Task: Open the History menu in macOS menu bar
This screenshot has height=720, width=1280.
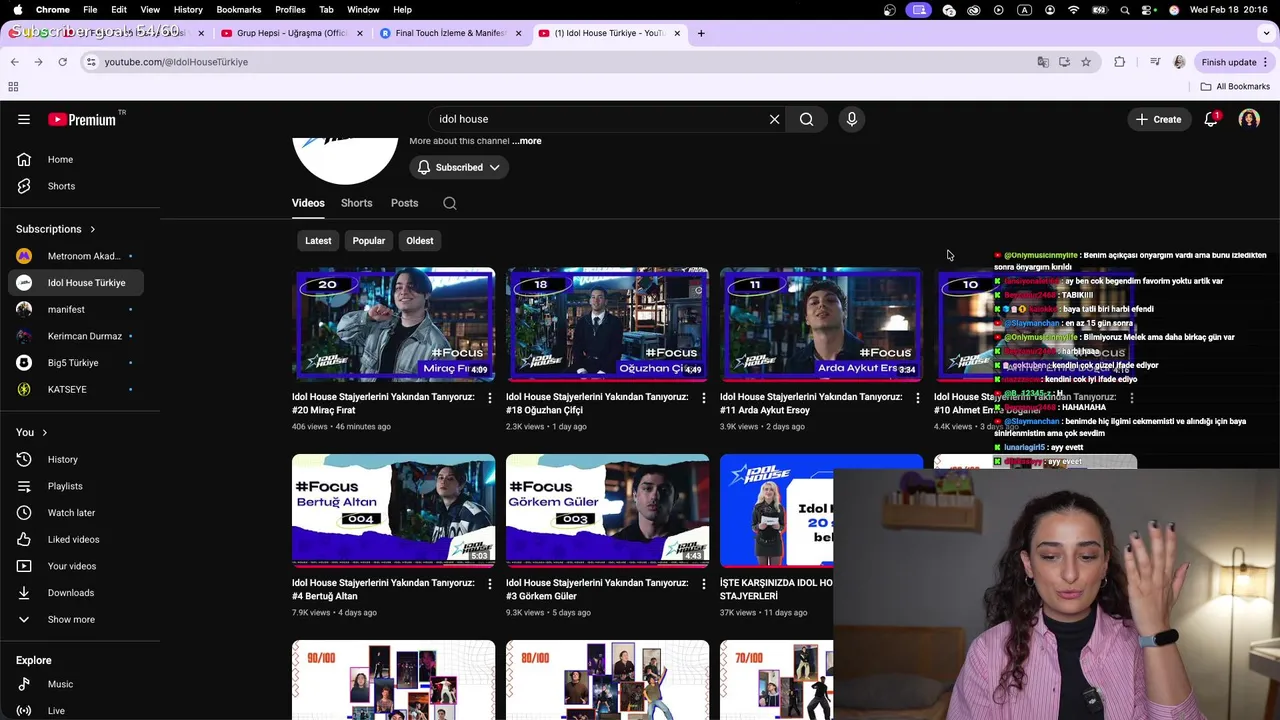Action: [x=188, y=9]
